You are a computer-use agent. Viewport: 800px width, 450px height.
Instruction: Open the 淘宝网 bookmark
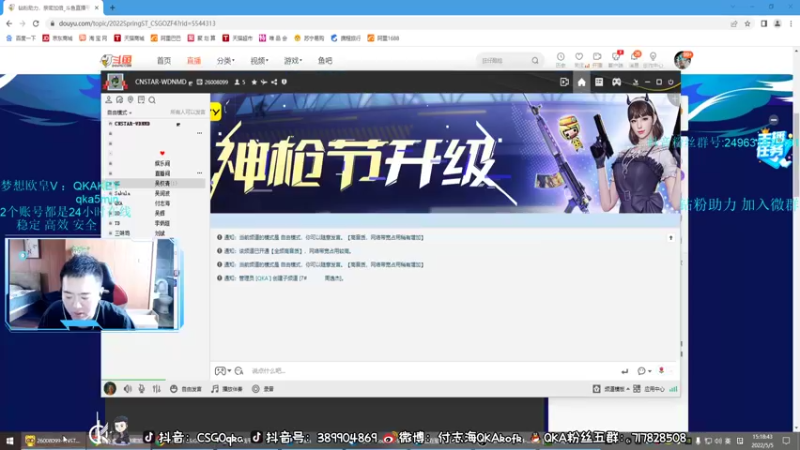coord(93,38)
